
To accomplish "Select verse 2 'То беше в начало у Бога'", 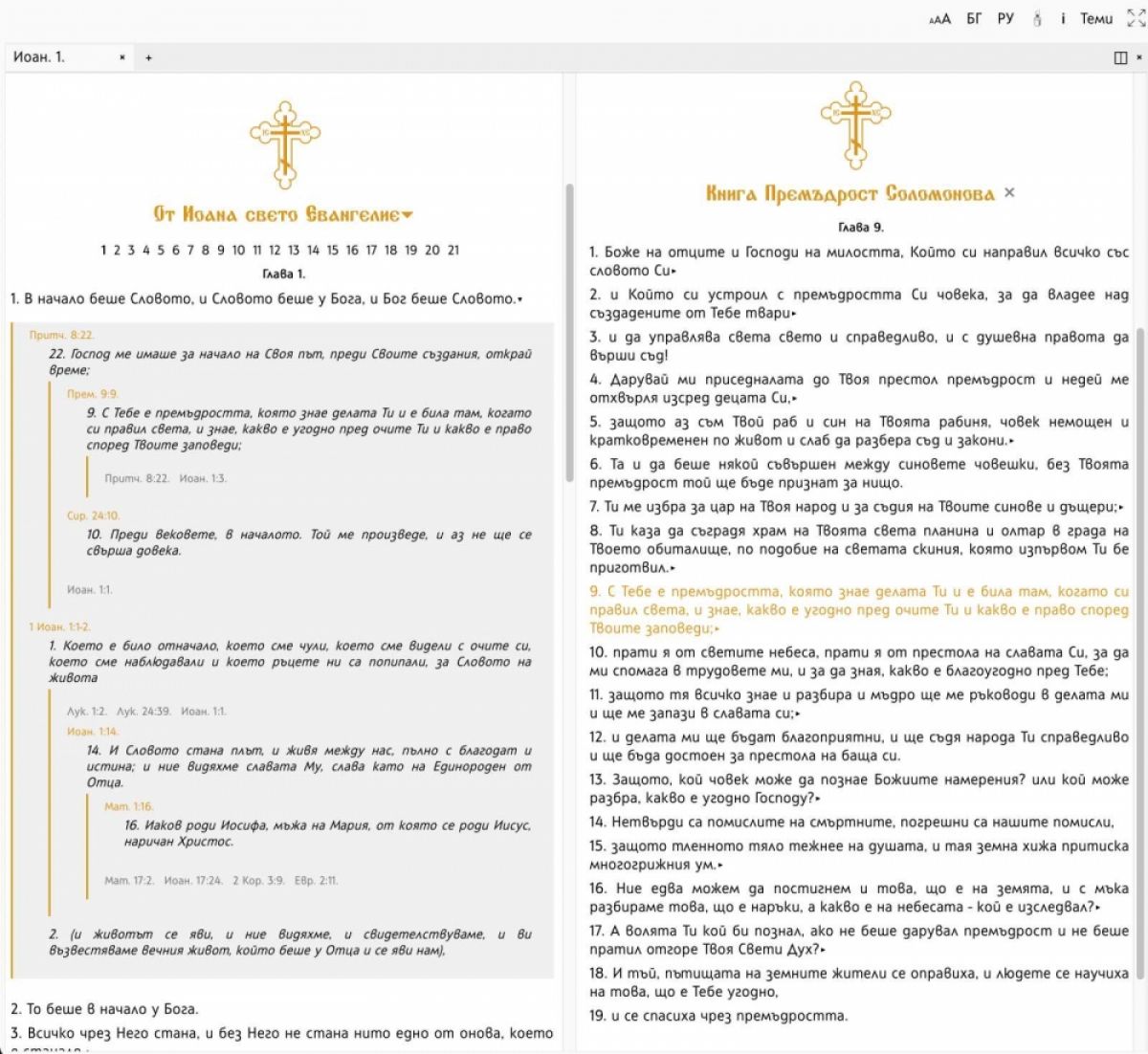I will (x=104, y=1009).
